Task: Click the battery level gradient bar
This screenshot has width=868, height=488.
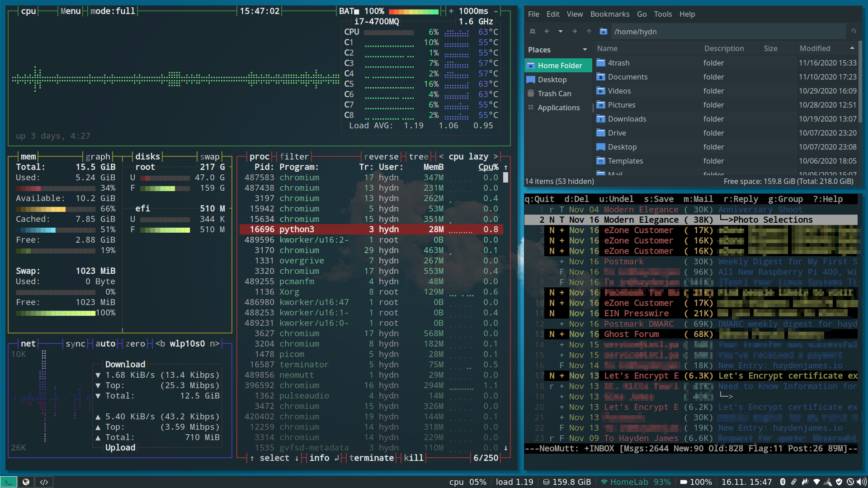Action: click(x=414, y=11)
